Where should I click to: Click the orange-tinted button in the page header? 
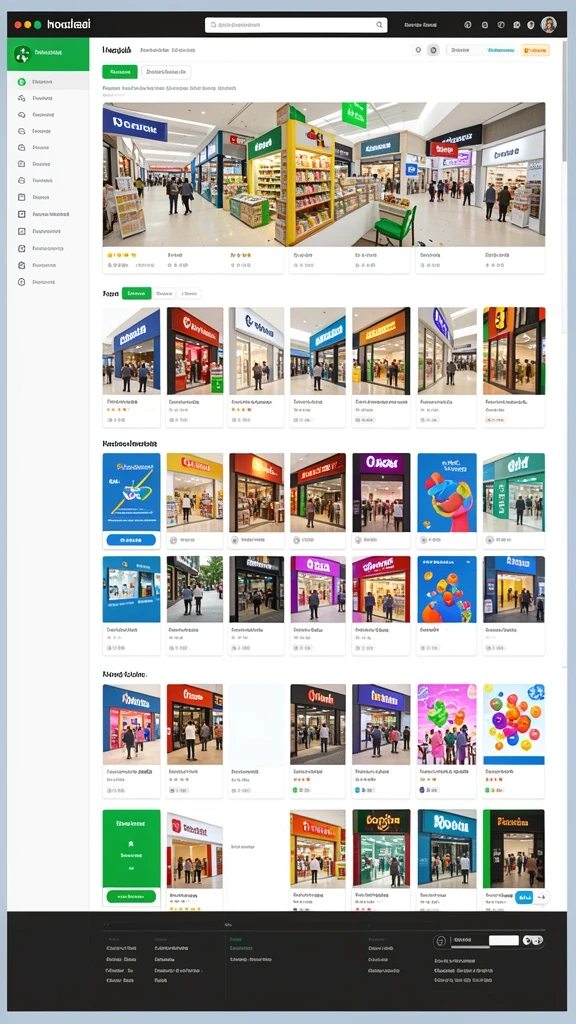click(536, 50)
